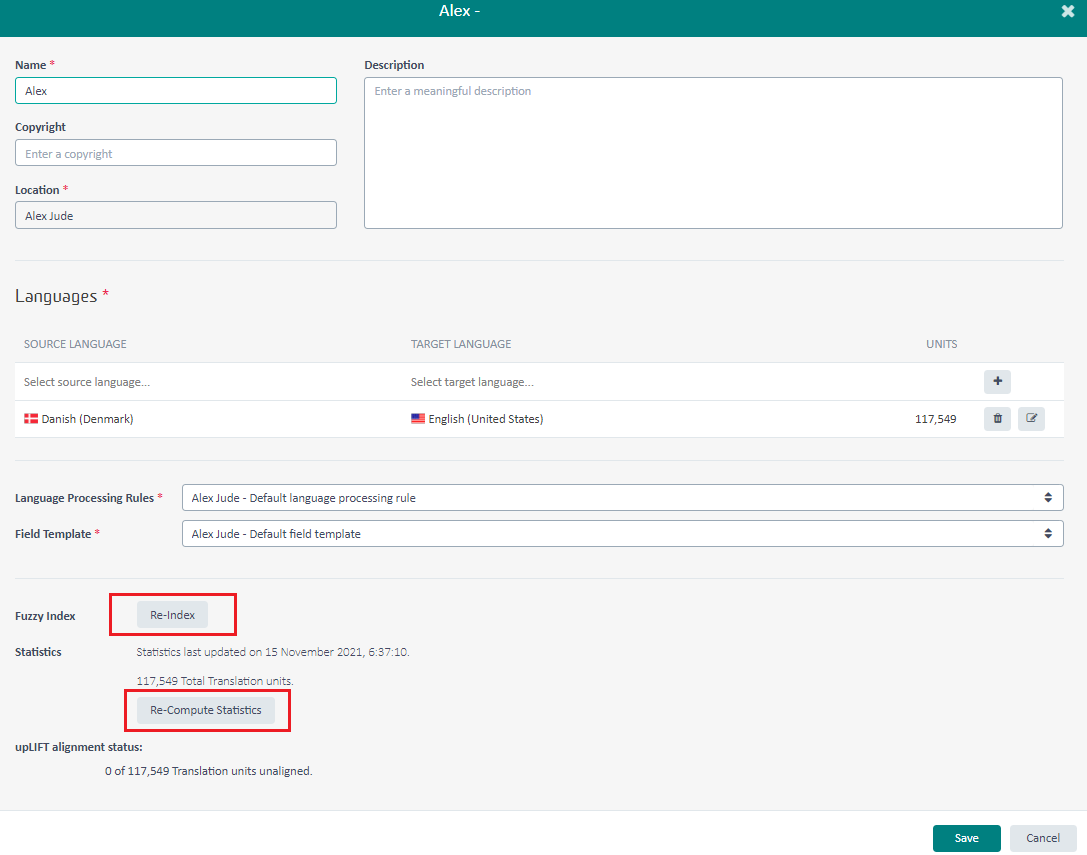Cancel the changes to this dialog
The image size is (1087, 855).
click(x=1042, y=838)
